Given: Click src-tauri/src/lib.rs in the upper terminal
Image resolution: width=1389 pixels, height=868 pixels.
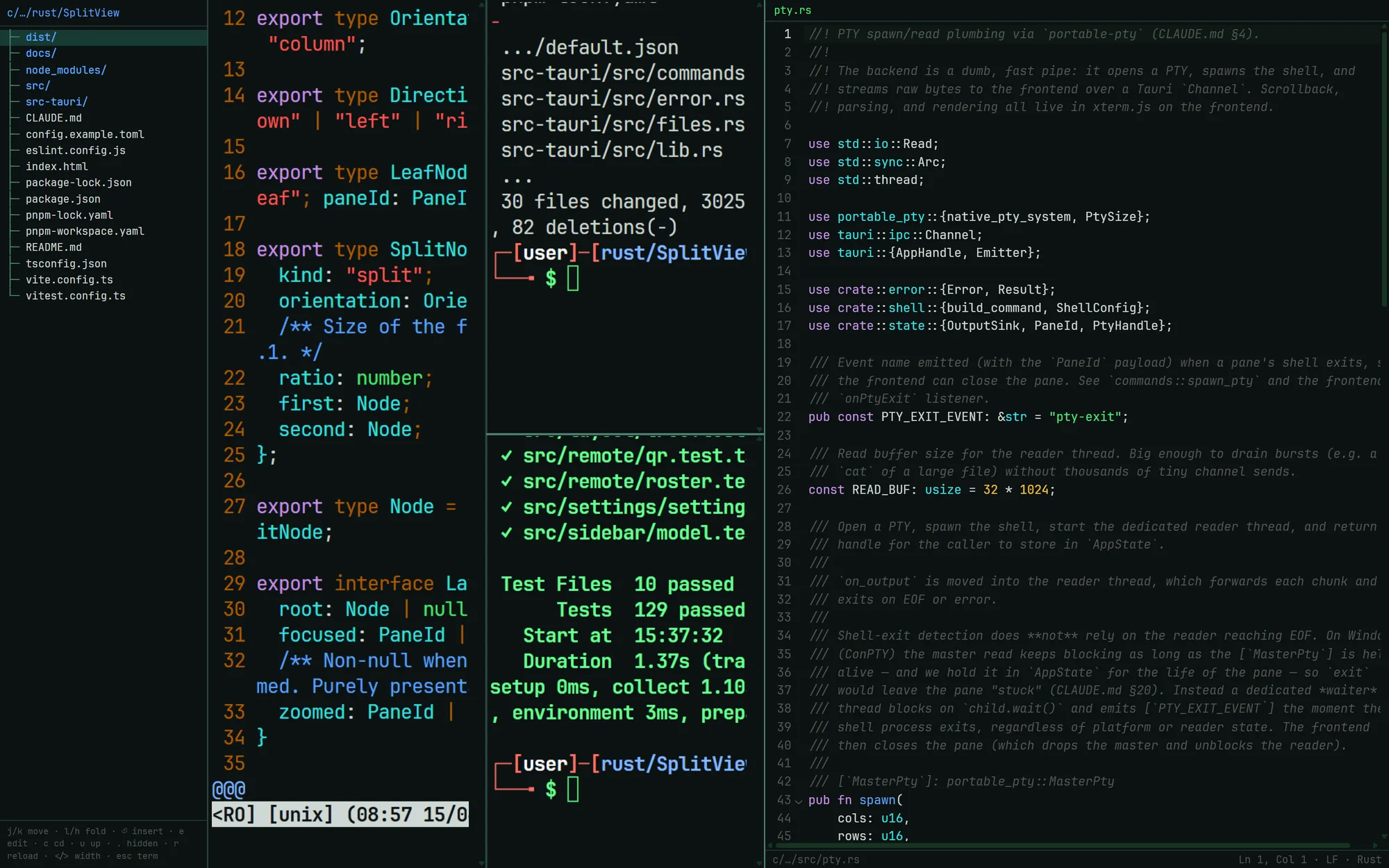Looking at the screenshot, I should coord(612,150).
